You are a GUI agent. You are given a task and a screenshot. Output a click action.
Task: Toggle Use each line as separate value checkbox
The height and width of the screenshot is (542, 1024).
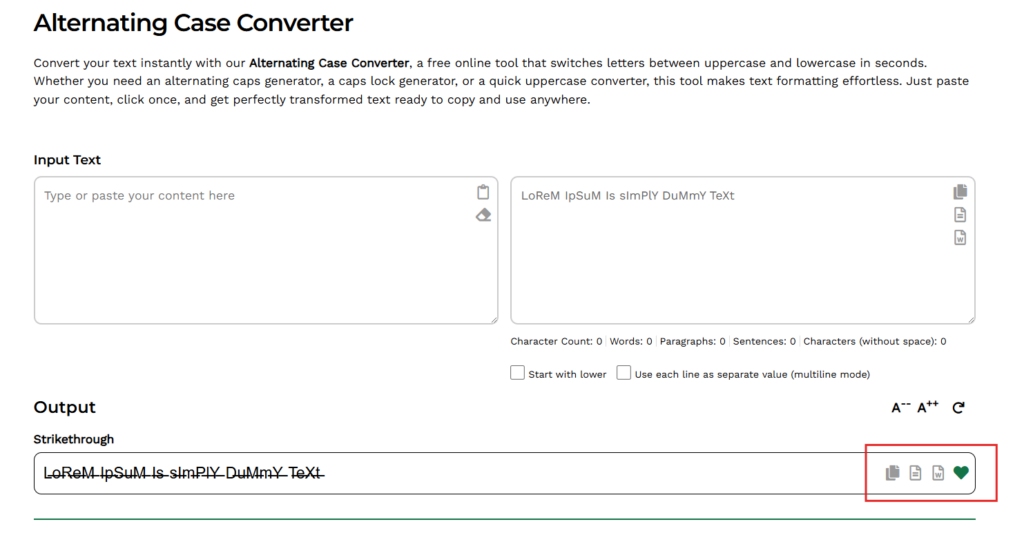624,373
